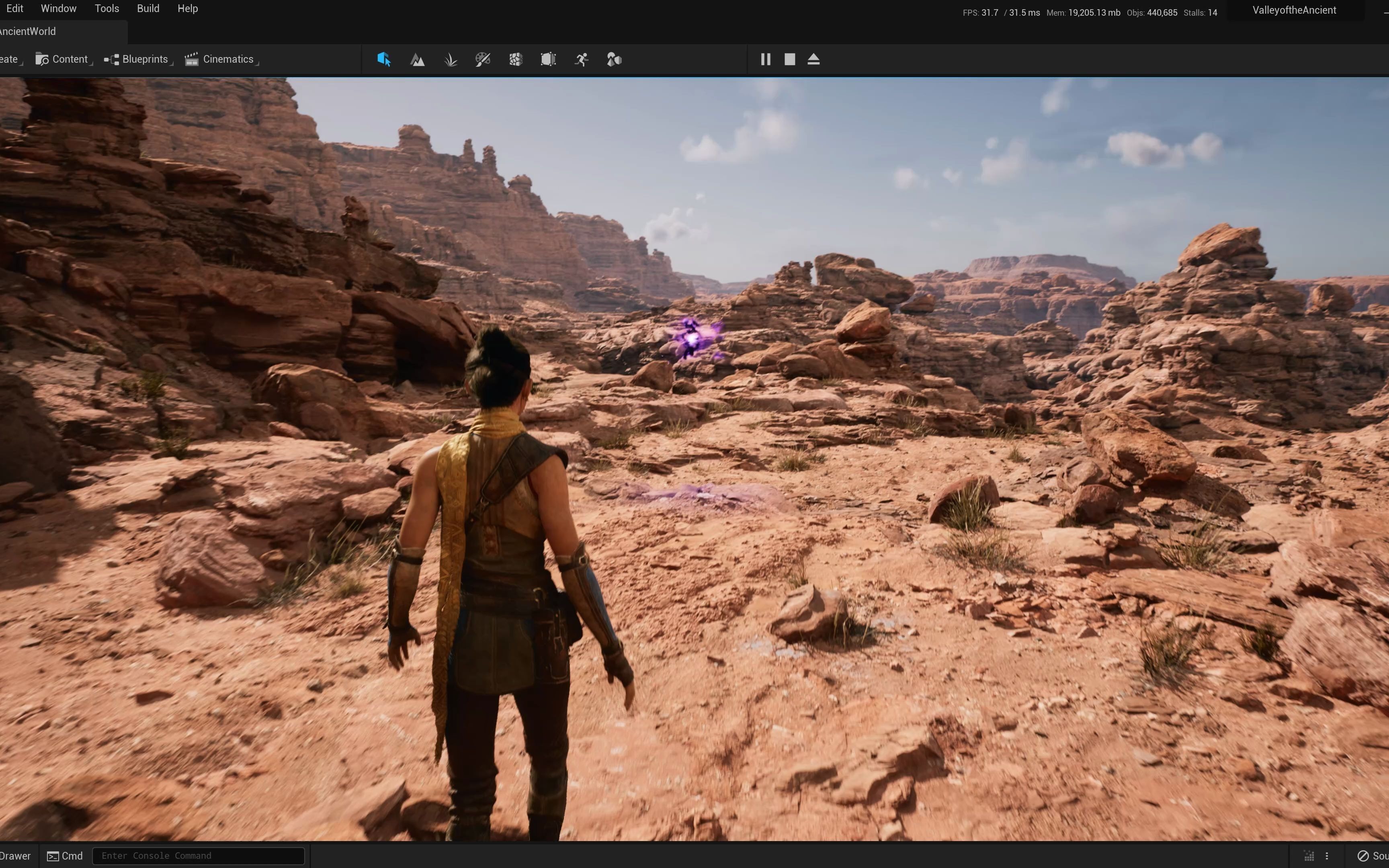The width and height of the screenshot is (1389, 868).
Task: Switch to Landscape mode icon
Action: pos(417,59)
